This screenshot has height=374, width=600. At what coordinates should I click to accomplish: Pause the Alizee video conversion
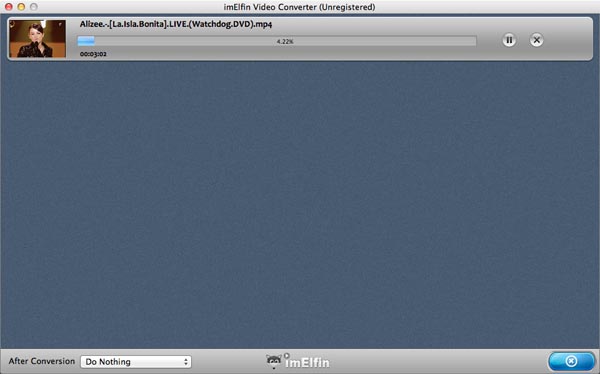pyautogui.click(x=509, y=40)
